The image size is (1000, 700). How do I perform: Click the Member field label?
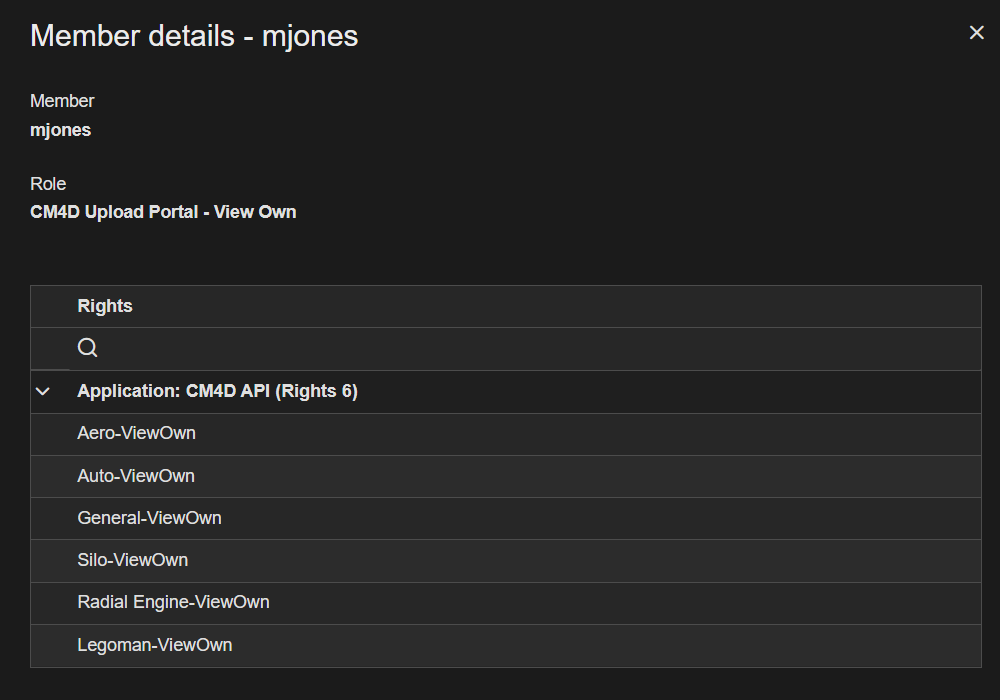point(62,101)
